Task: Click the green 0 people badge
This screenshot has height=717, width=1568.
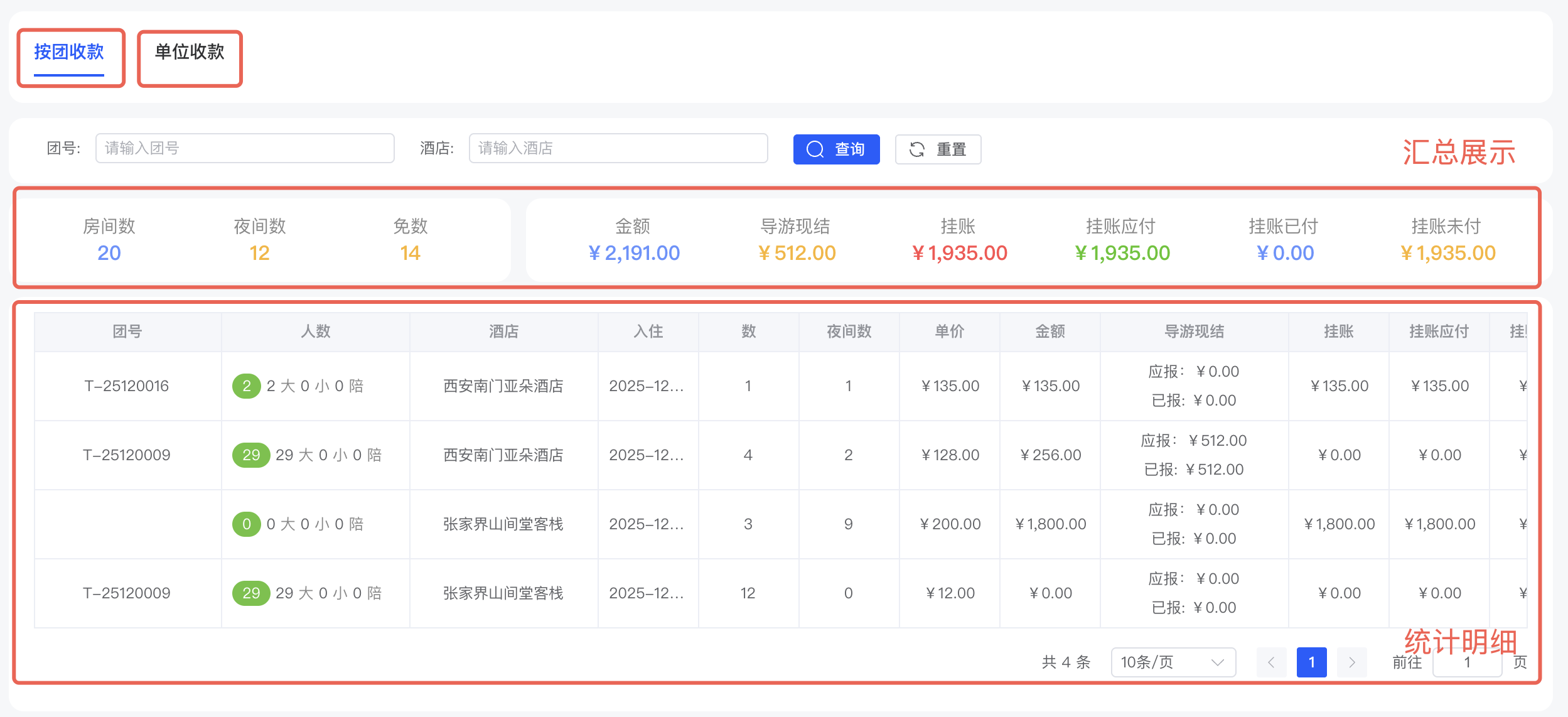Action: pos(247,524)
